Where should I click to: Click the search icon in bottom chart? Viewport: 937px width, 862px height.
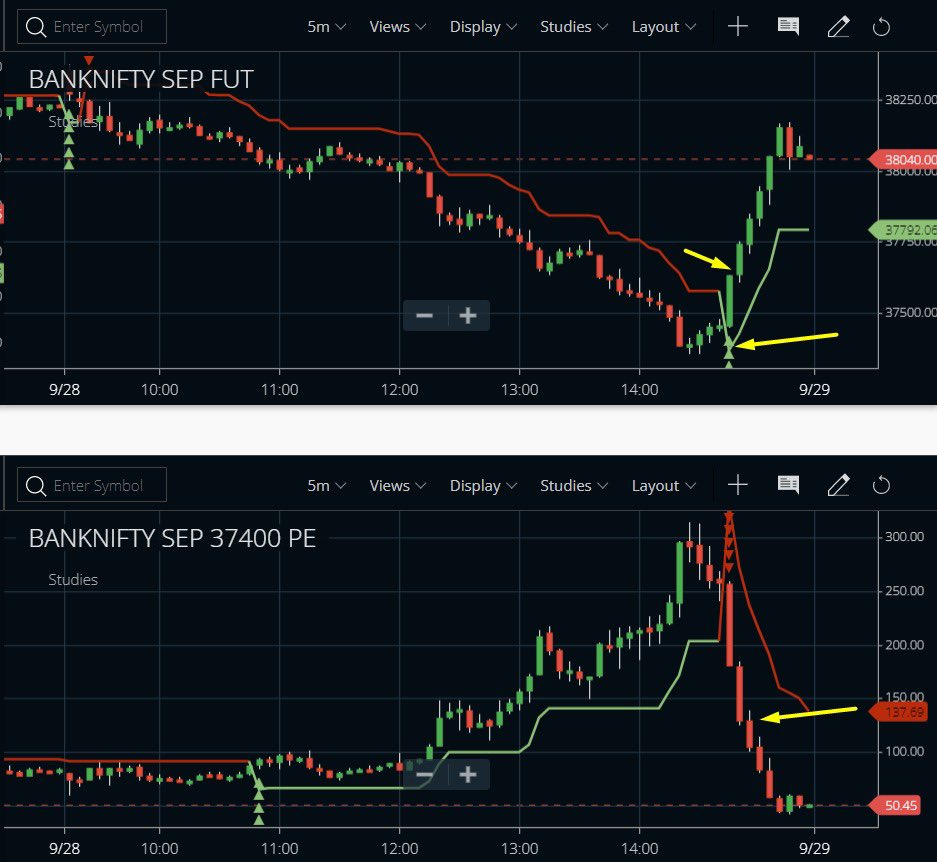click(36, 485)
